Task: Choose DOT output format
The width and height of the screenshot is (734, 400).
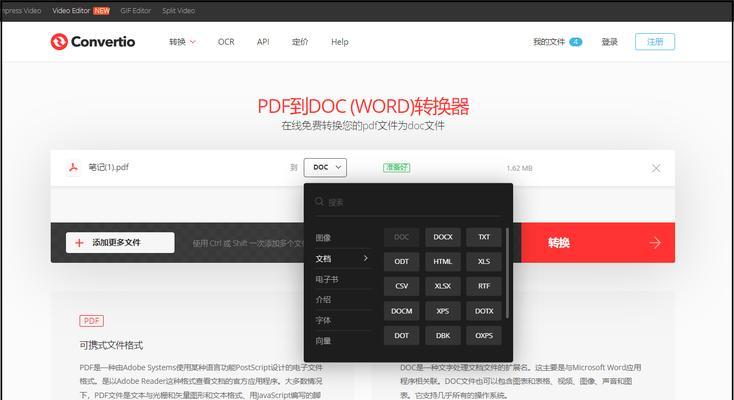Action: coord(402,335)
